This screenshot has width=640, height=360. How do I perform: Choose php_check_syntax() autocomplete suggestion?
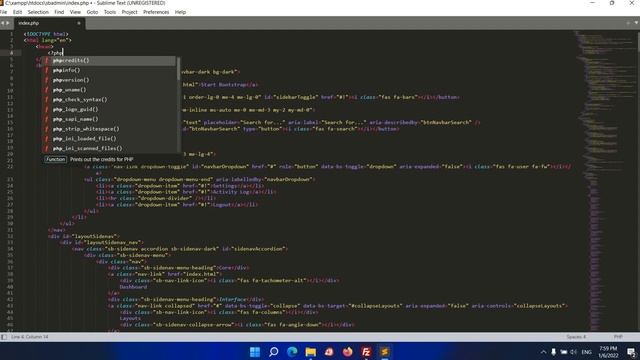109,100
